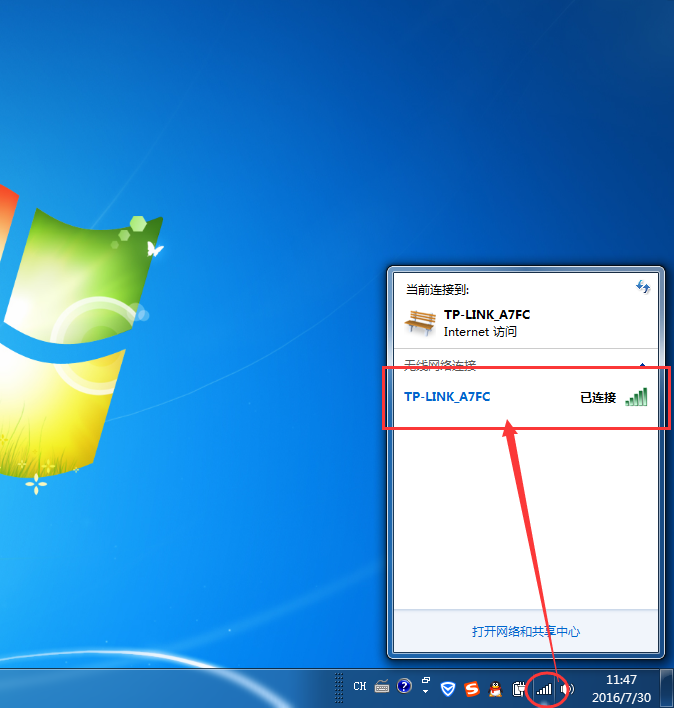Click the battery power plug tray icon

coord(519,689)
